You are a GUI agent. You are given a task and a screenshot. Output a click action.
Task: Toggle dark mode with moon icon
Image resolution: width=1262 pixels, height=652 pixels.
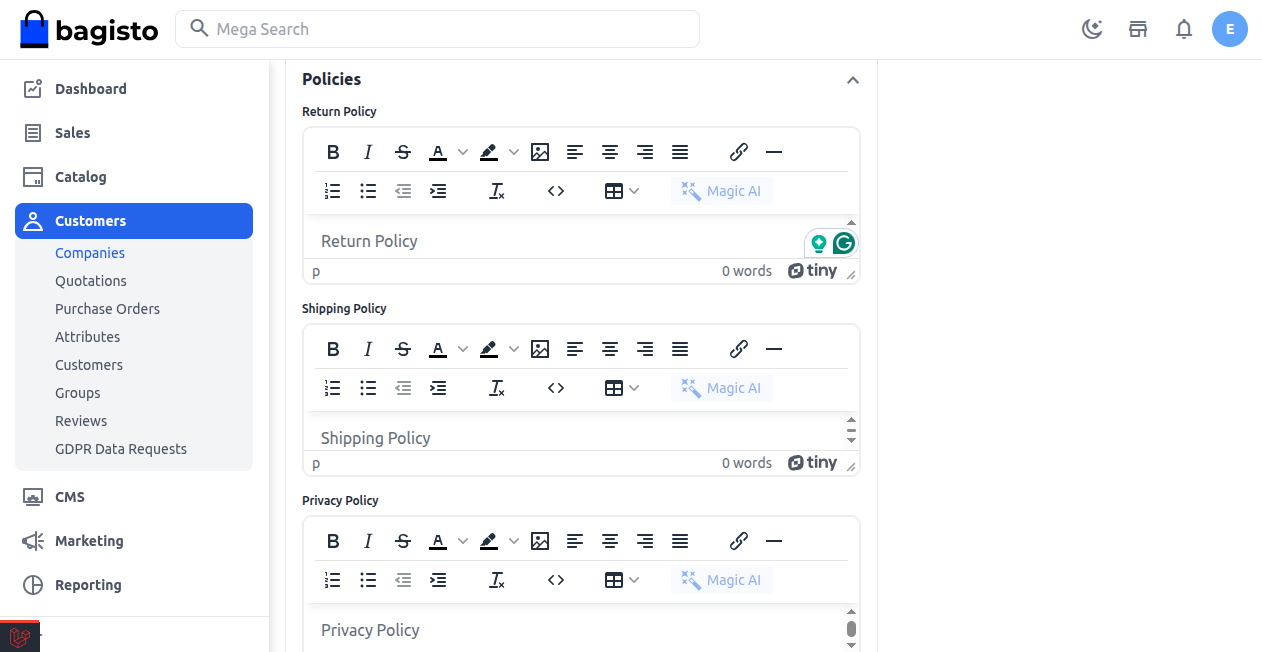tap(1092, 29)
